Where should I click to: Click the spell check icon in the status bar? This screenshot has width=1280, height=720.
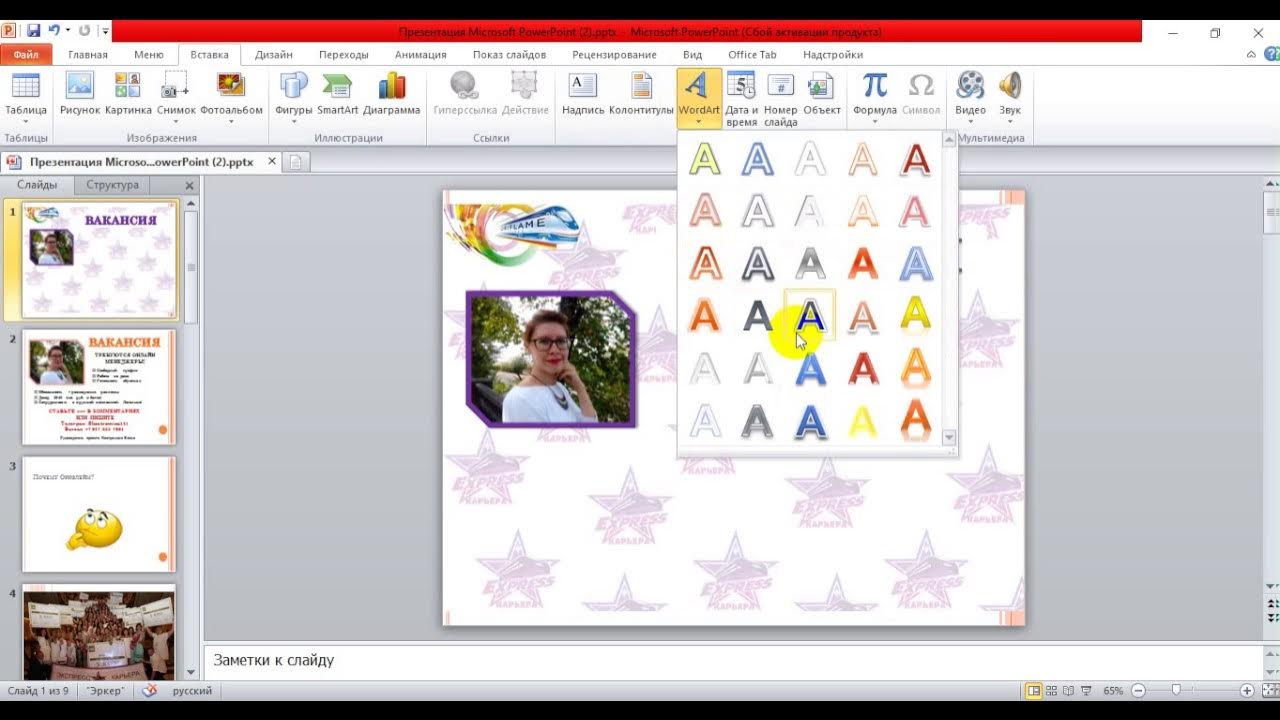149,691
